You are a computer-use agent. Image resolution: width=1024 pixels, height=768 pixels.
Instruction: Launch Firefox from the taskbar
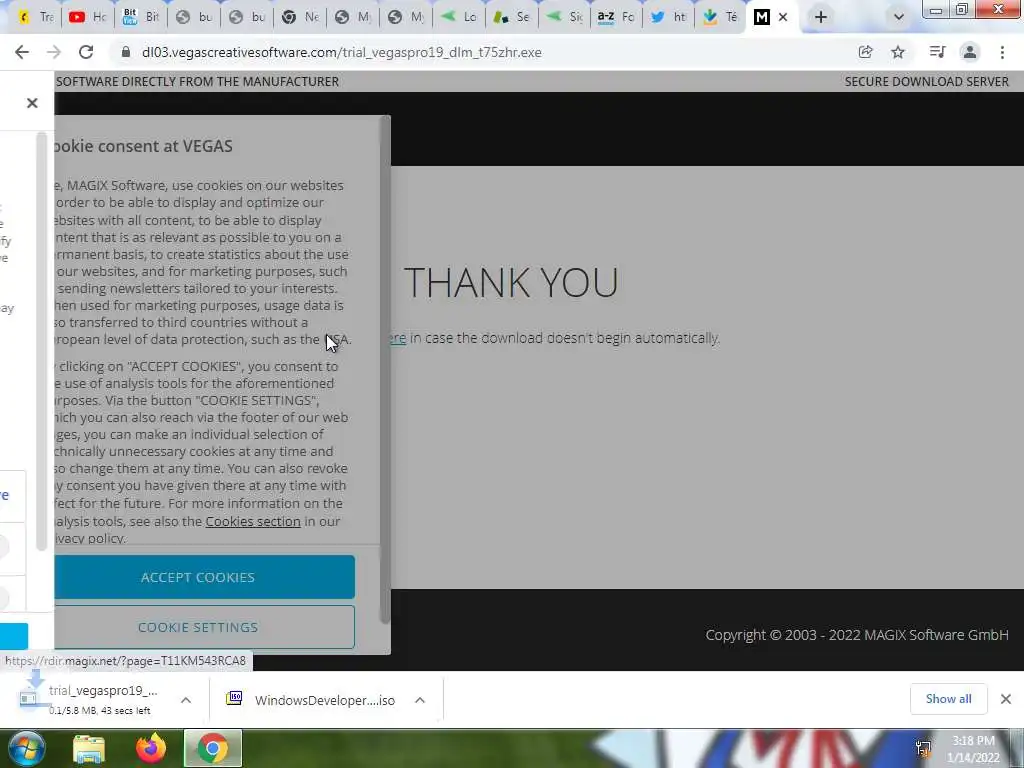pos(151,749)
